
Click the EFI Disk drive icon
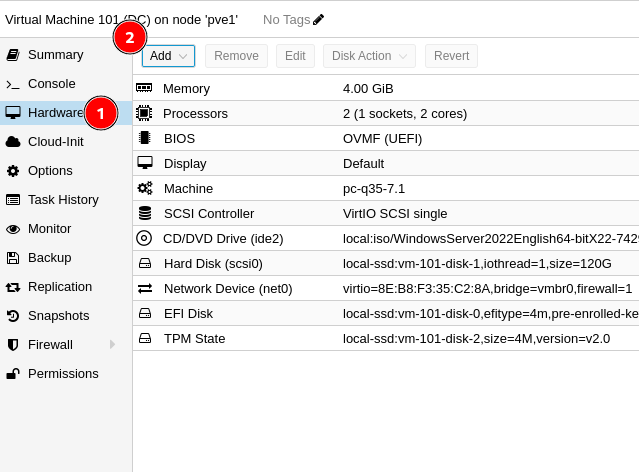coord(145,313)
